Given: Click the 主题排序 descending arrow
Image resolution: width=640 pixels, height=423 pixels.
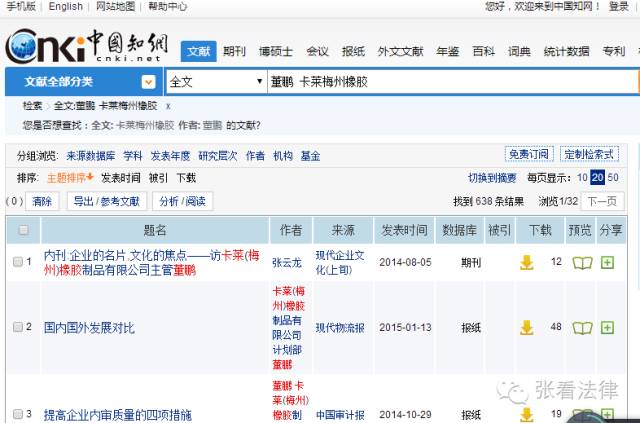Looking at the screenshot, I should pyautogui.click(x=90, y=177).
